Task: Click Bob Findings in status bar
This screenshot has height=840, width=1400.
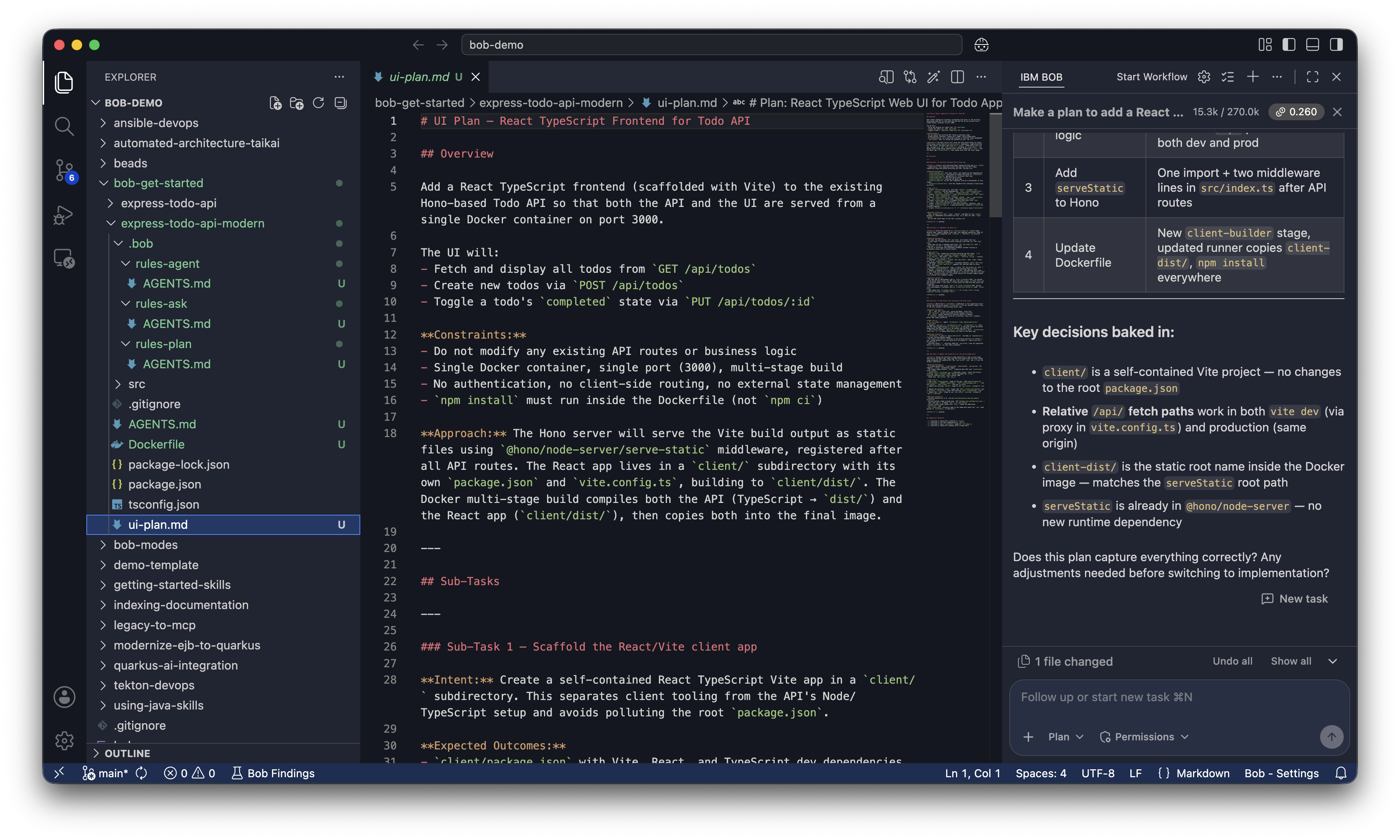Action: [x=273, y=773]
